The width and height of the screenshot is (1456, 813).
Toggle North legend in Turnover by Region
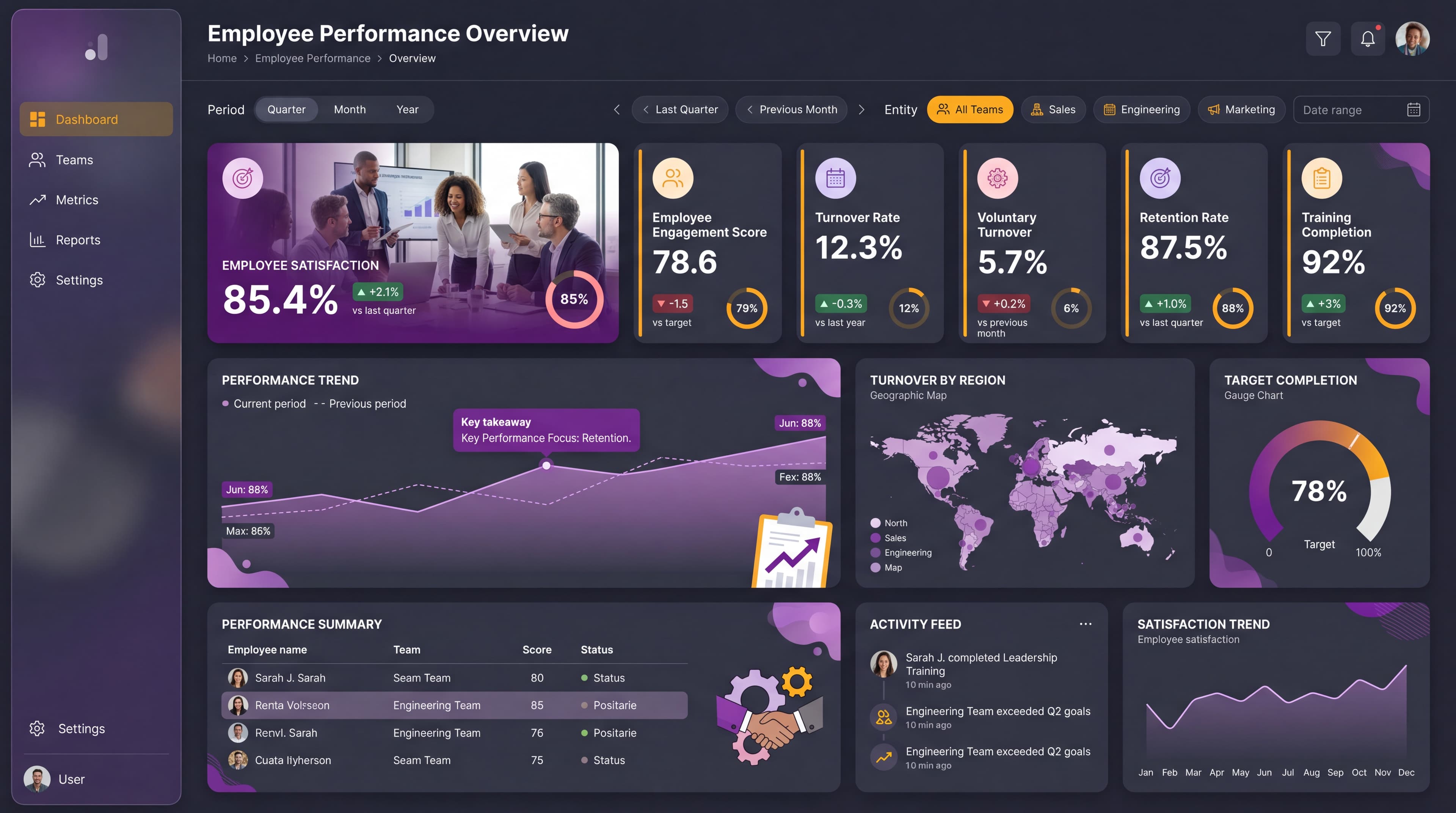[889, 524]
